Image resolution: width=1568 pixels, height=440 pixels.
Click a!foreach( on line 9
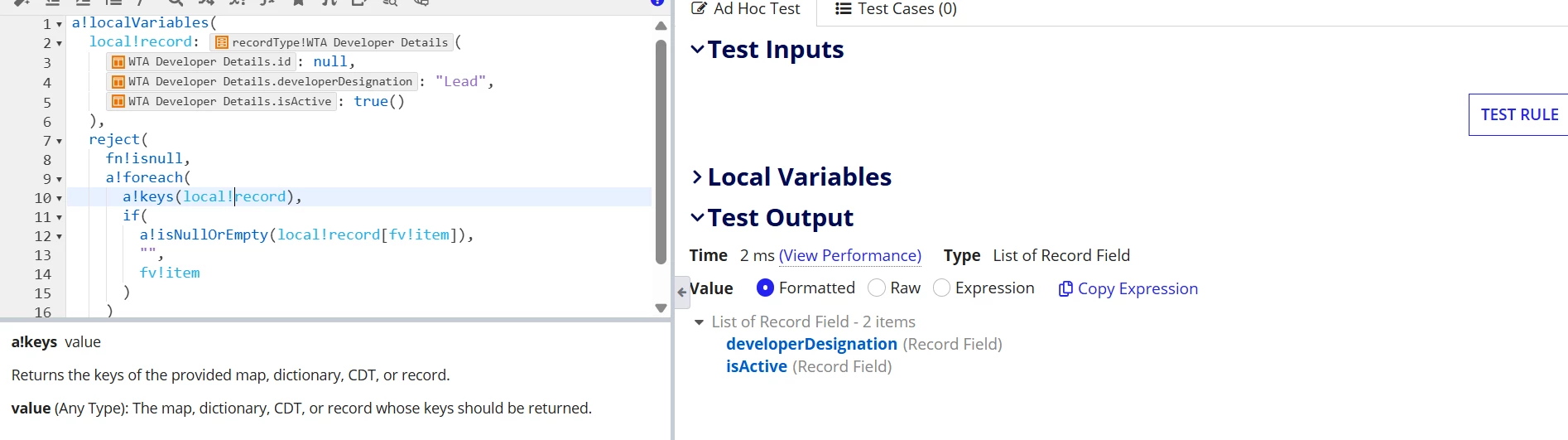(x=148, y=178)
